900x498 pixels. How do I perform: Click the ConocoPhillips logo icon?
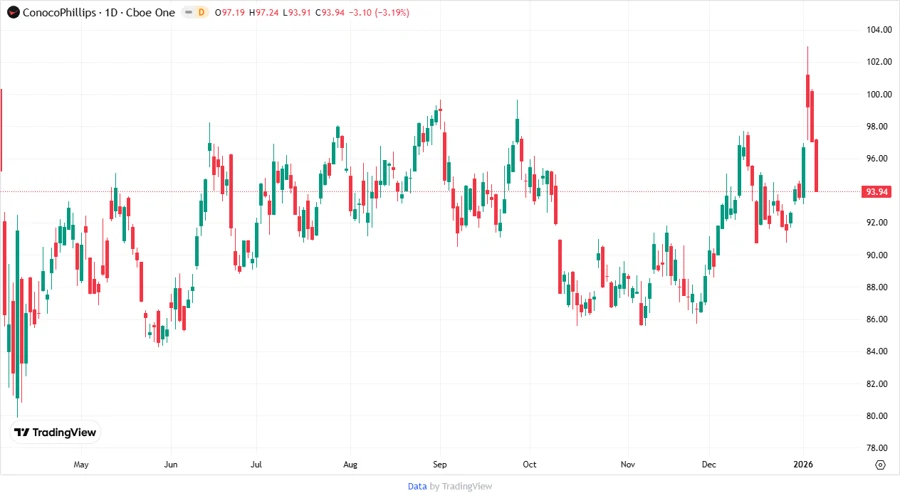[13, 12]
